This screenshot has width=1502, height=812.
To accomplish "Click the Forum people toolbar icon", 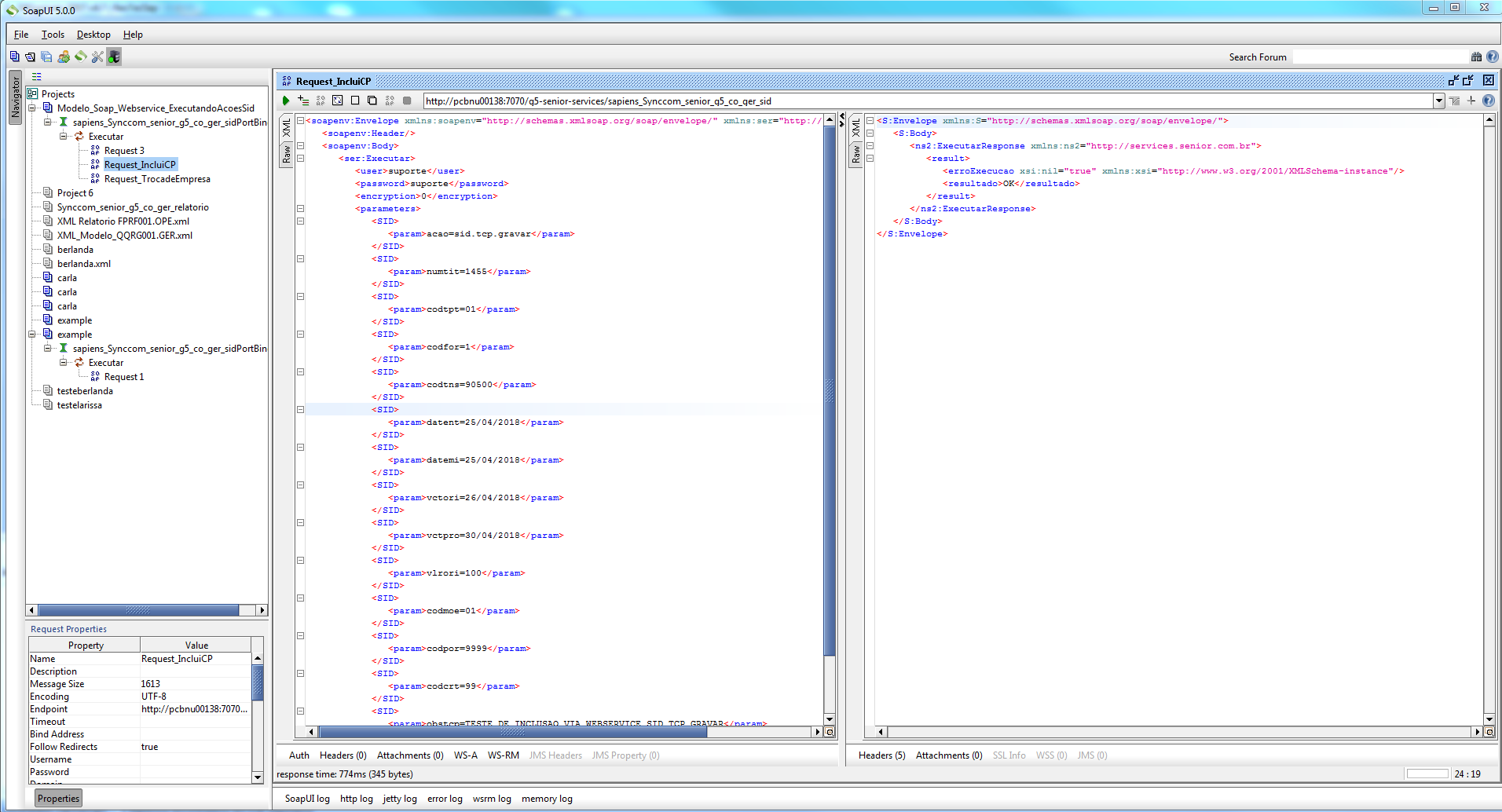I will tap(64, 57).
